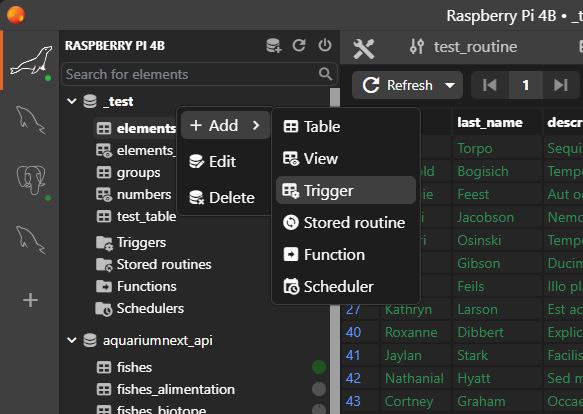Choose Trigger from the Add submenu
Image resolution: width=583 pixels, height=414 pixels.
coord(345,190)
